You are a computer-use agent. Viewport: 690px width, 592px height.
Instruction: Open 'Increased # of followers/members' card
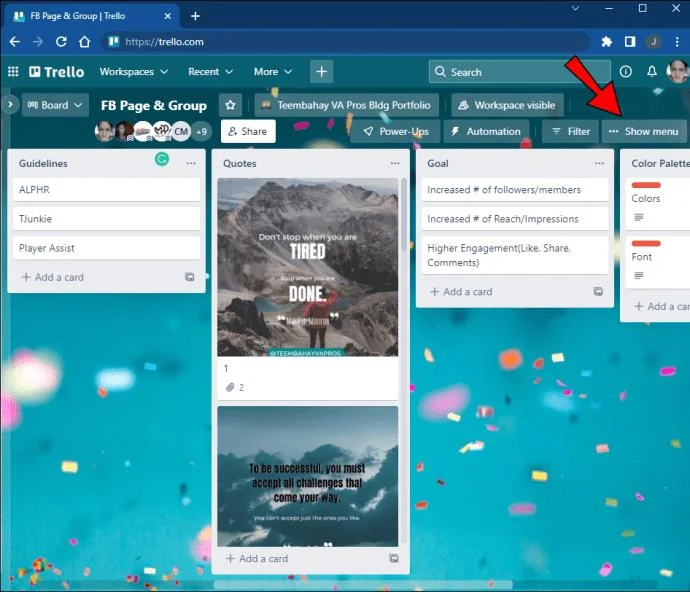click(x=515, y=190)
